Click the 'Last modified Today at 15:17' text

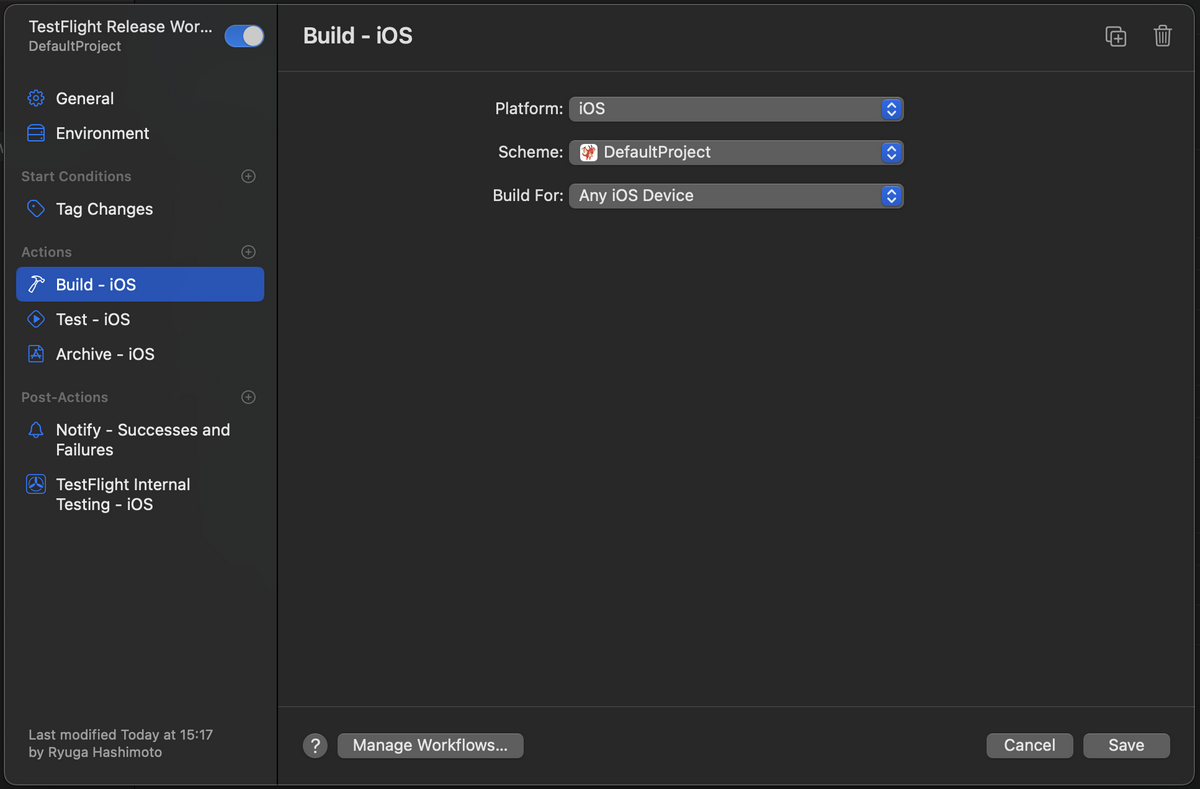(121, 735)
